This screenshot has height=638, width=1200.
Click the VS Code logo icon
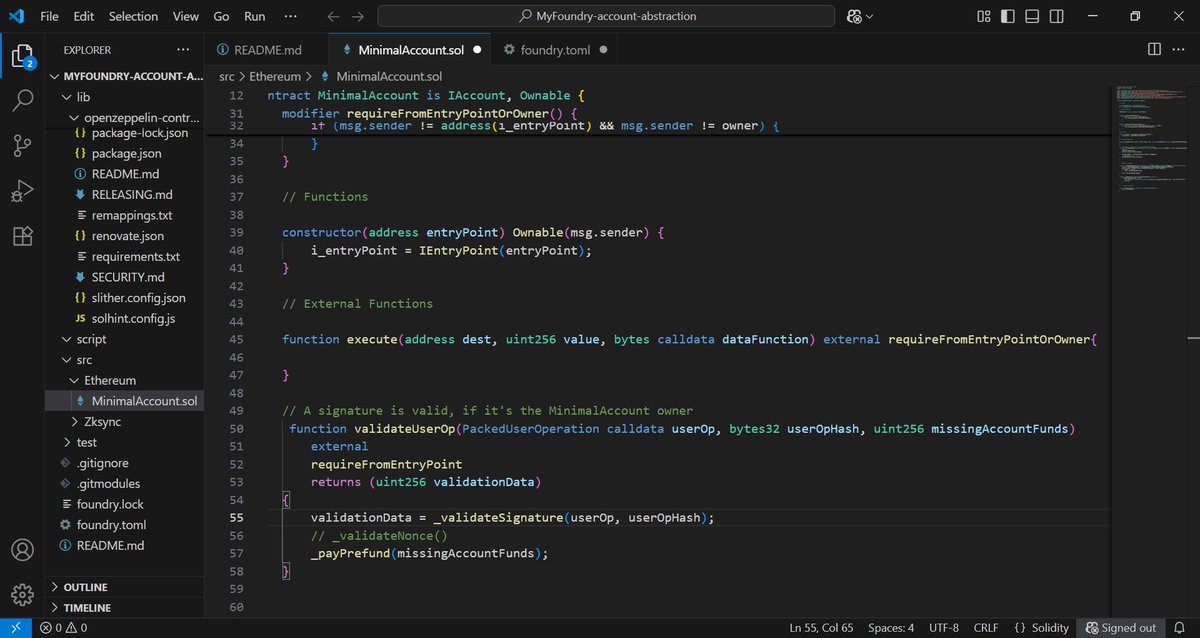(17, 16)
